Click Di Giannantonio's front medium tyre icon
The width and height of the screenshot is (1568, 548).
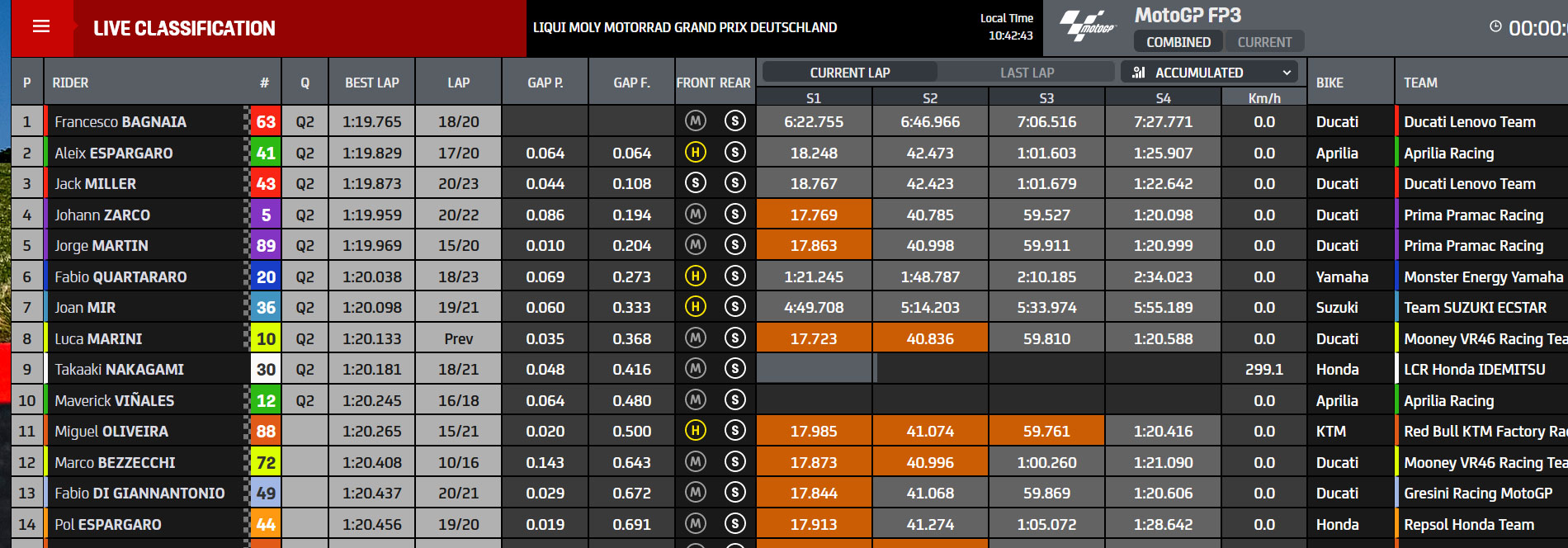pos(696,493)
